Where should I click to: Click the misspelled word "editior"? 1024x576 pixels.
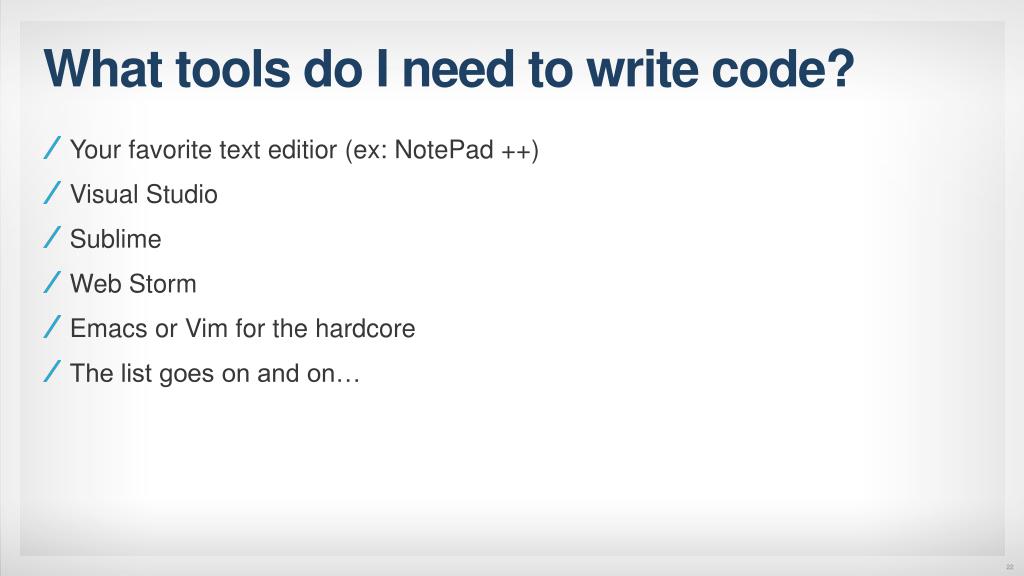tap(302, 150)
